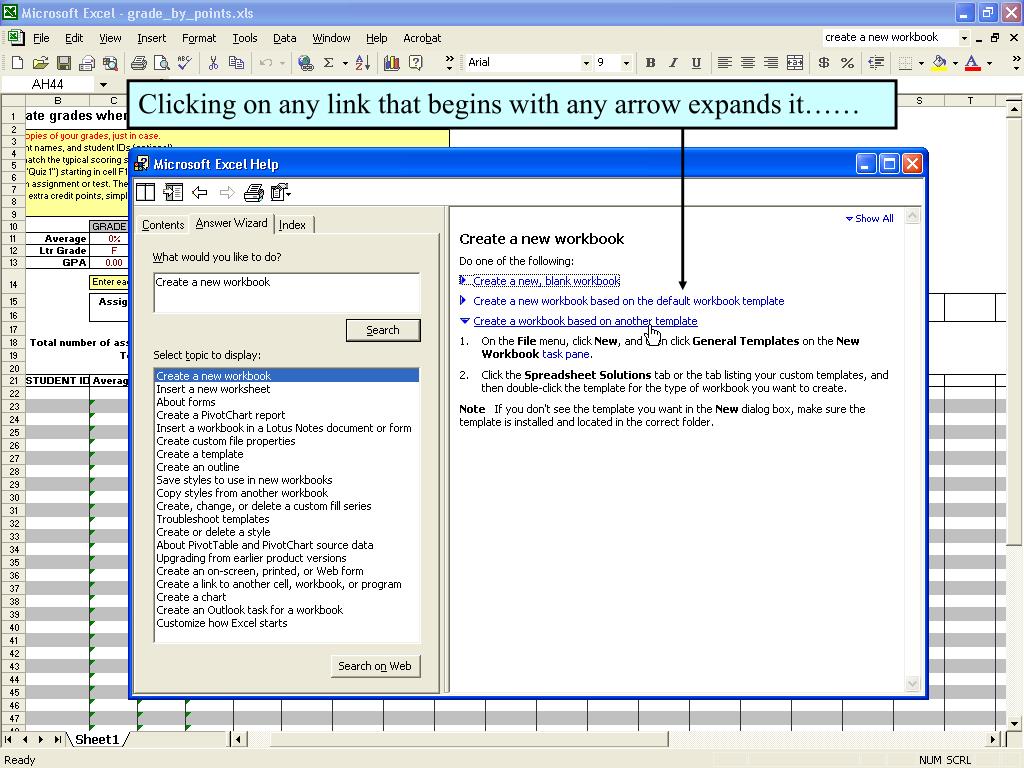Click the Copy toolbar icon
1024x768 pixels.
pyautogui.click(x=236, y=63)
